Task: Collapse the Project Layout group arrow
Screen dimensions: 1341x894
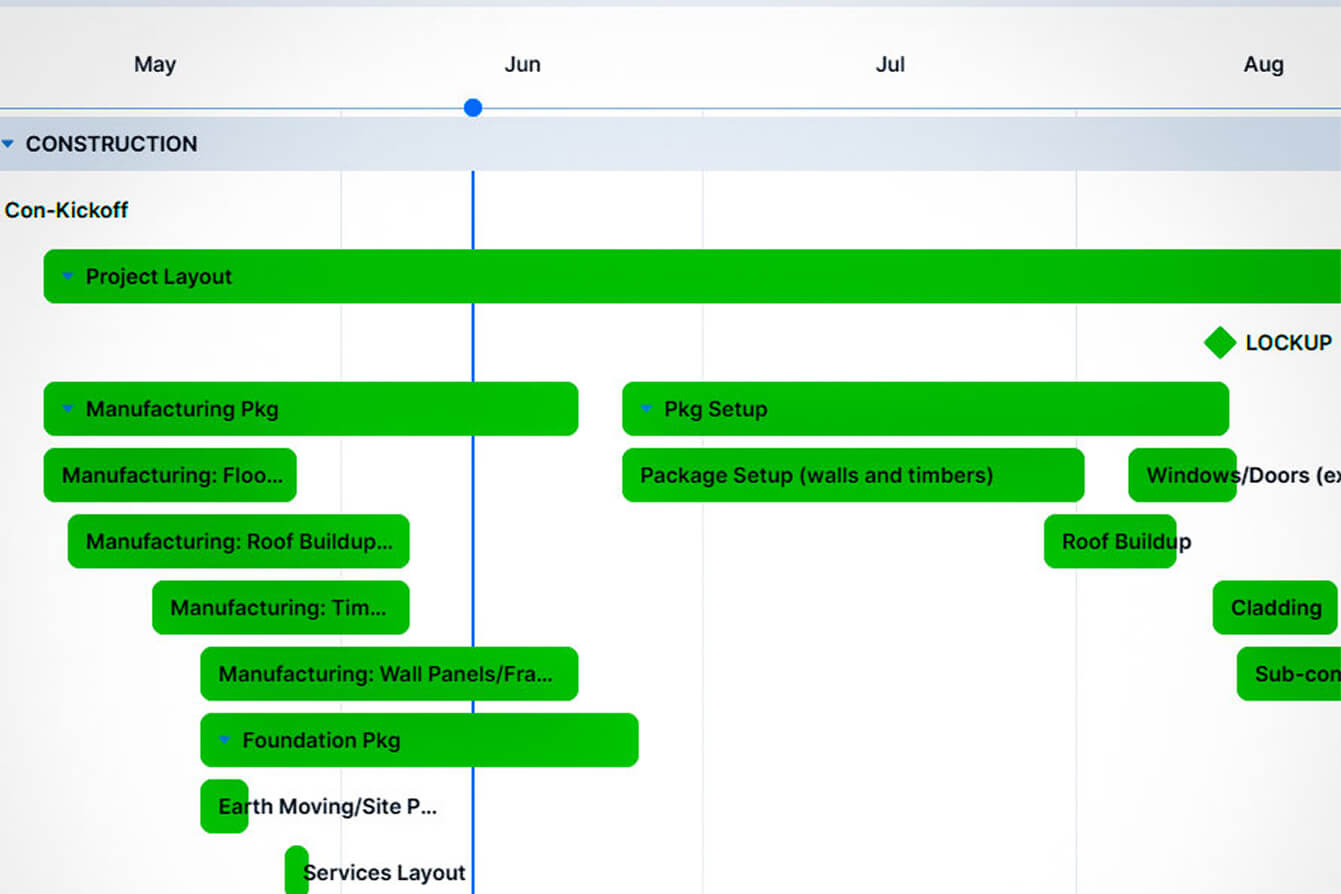Action: 68,276
